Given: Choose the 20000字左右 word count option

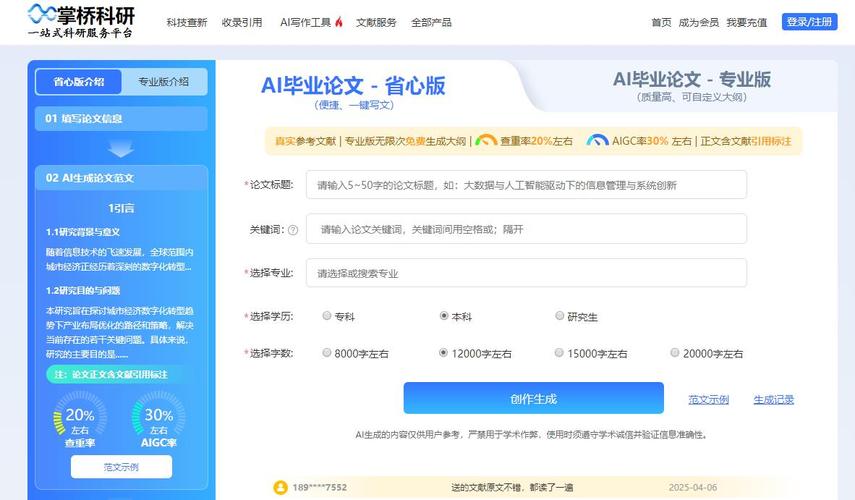Looking at the screenshot, I should pyautogui.click(x=675, y=353).
